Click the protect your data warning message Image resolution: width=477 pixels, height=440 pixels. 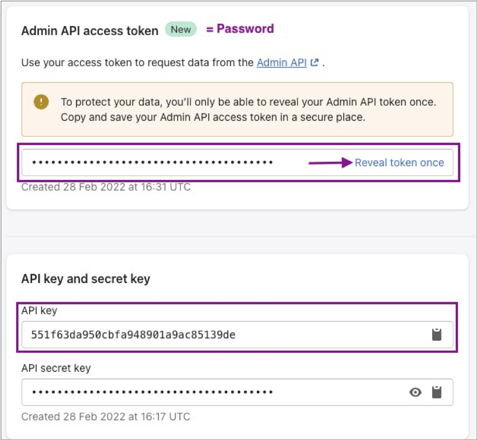coord(248,109)
